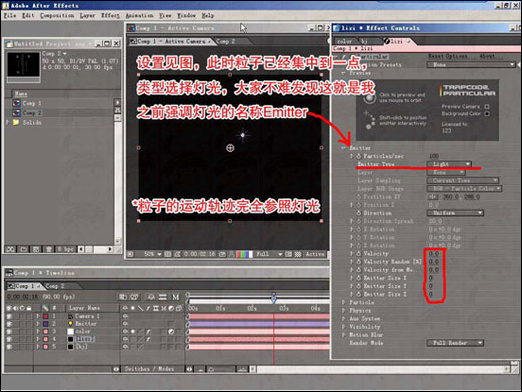Toggle visibility eye of Emitter layer
The width and height of the screenshot is (522, 392).
pos(9,324)
